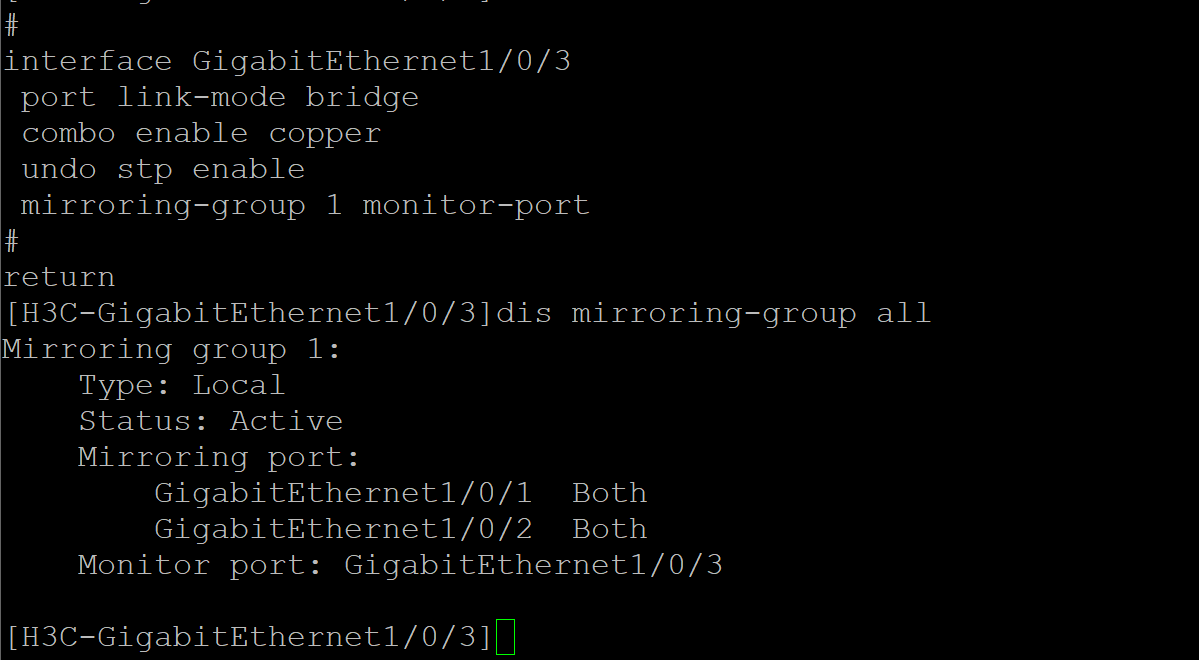This screenshot has width=1199, height=660.
Task: Click the 'return' line
Action: [59, 277]
